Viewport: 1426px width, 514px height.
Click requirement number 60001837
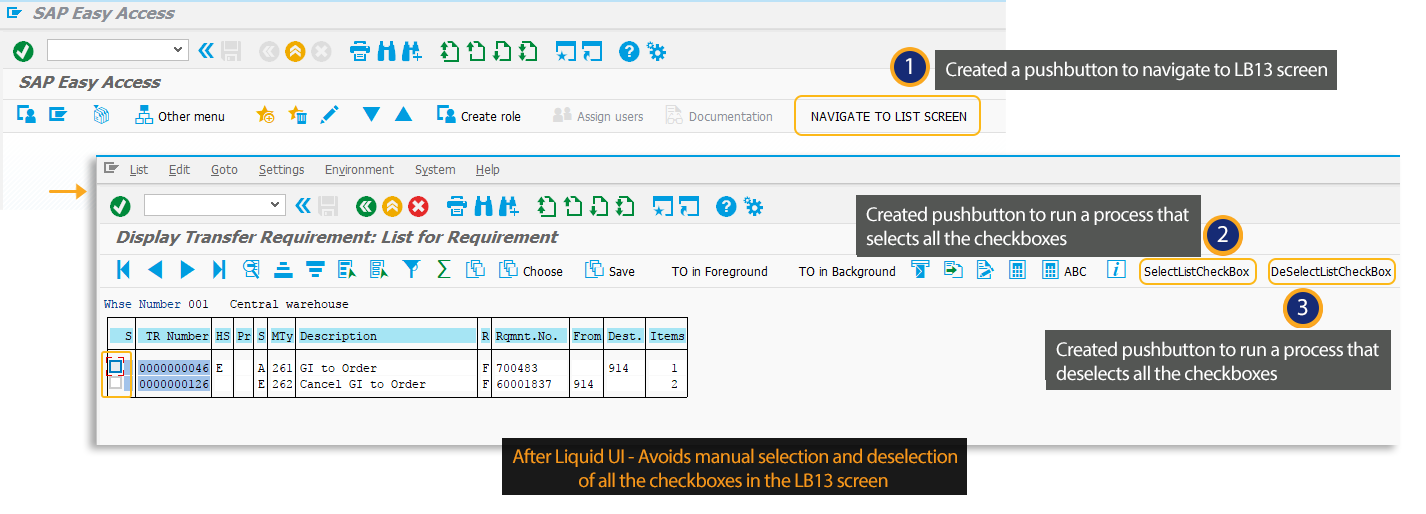(x=523, y=384)
